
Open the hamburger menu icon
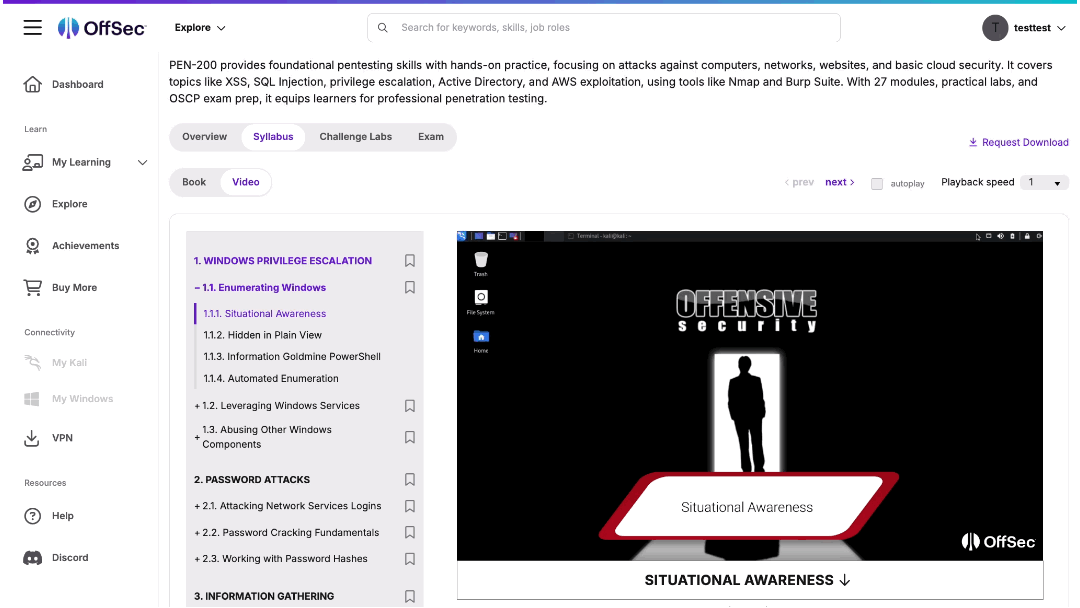[x=32, y=28]
